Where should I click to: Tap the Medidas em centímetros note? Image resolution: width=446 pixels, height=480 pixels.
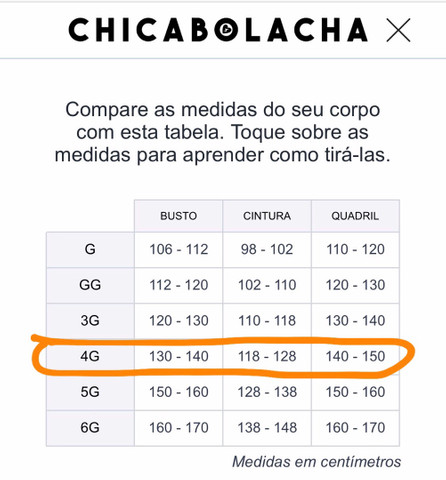[x=317, y=462]
